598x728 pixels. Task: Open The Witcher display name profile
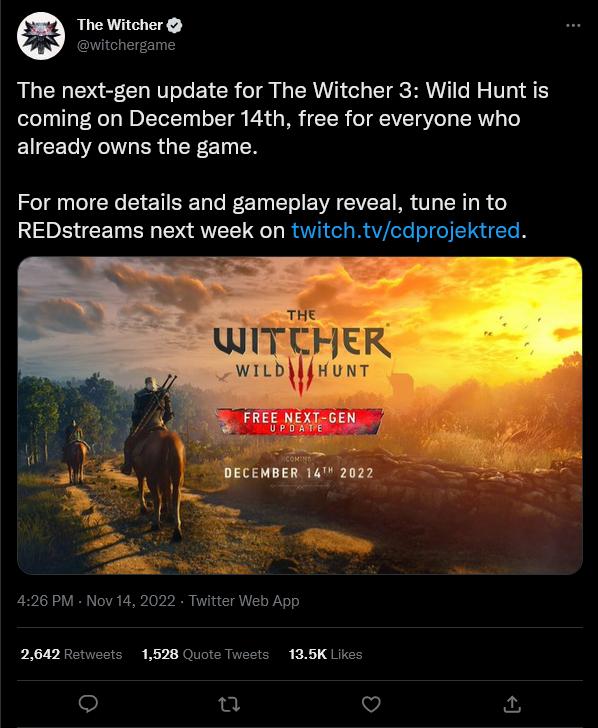[x=120, y=25]
